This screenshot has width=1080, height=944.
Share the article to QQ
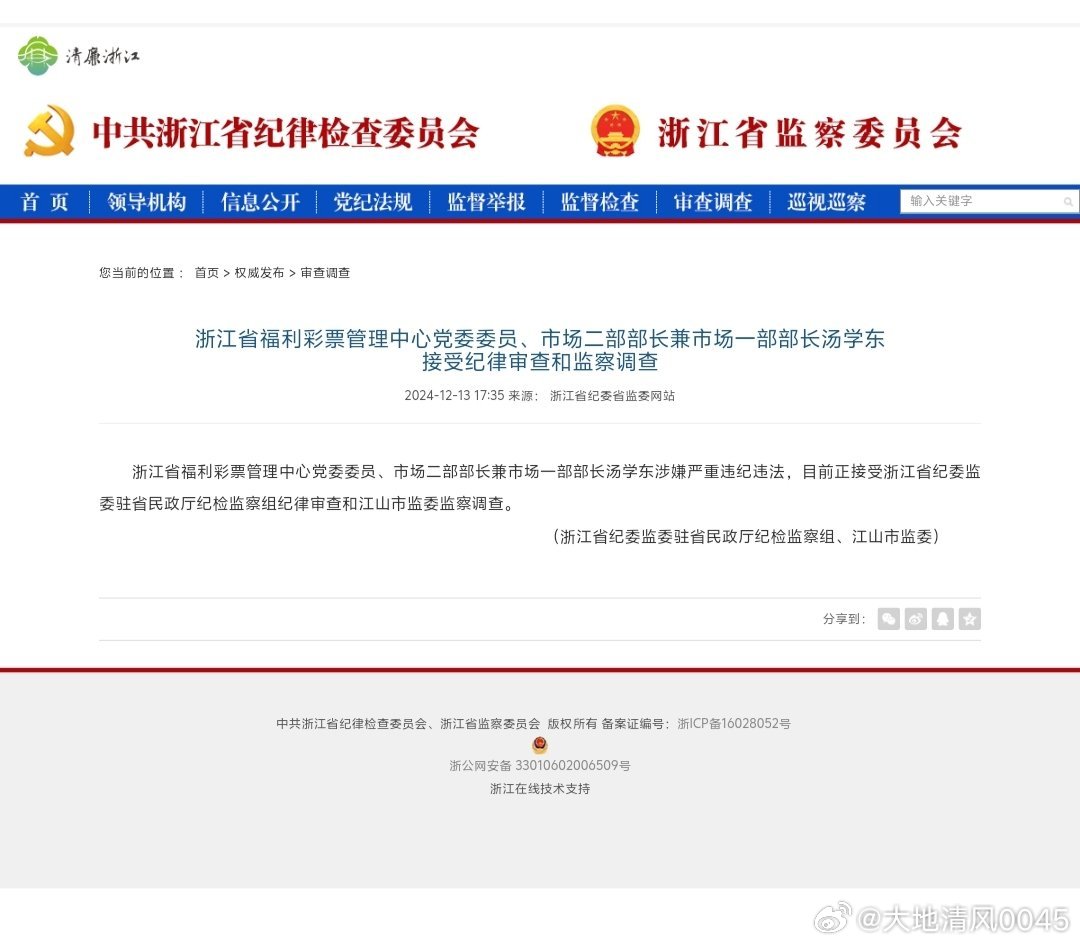[x=942, y=619]
